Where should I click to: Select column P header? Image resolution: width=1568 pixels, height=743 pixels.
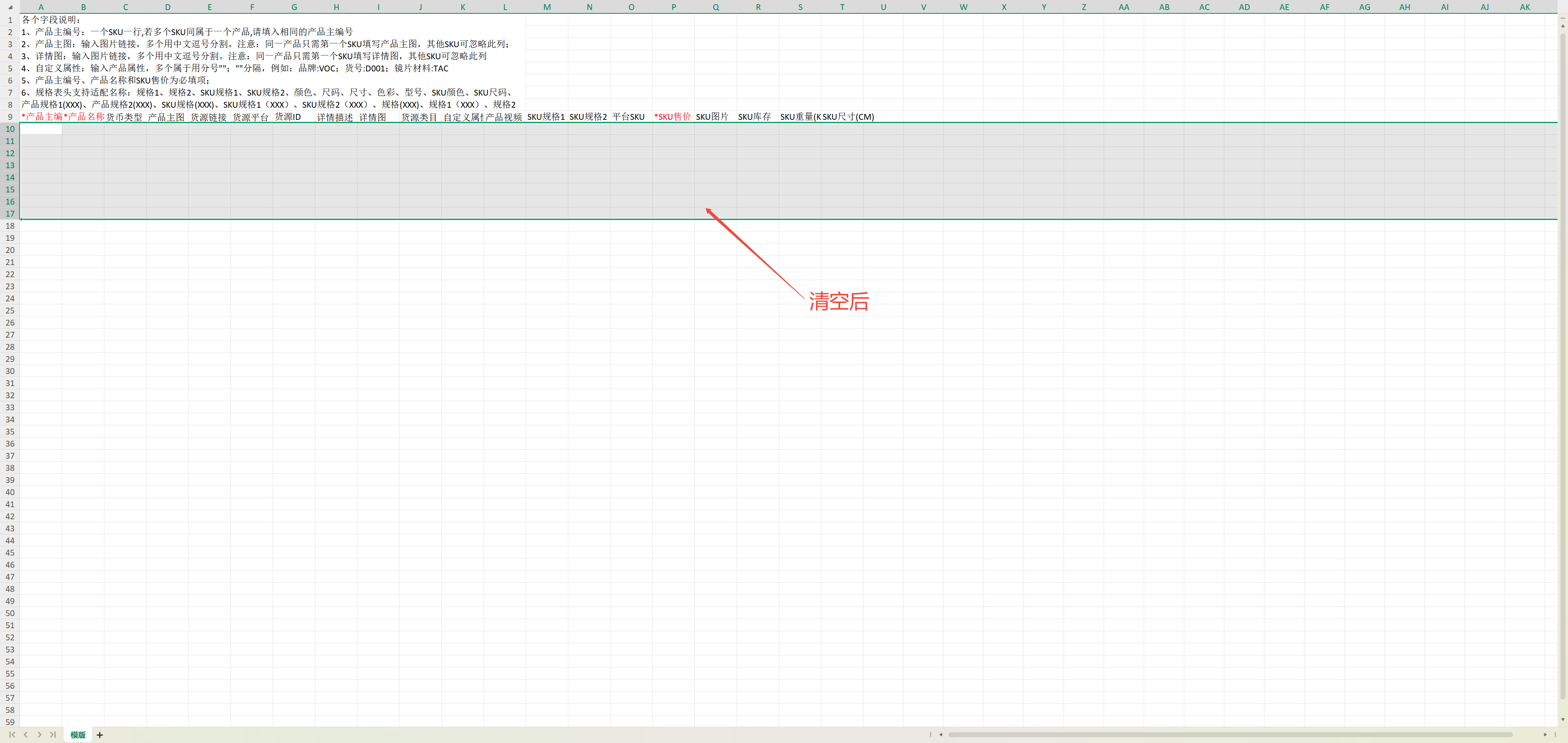[673, 7]
